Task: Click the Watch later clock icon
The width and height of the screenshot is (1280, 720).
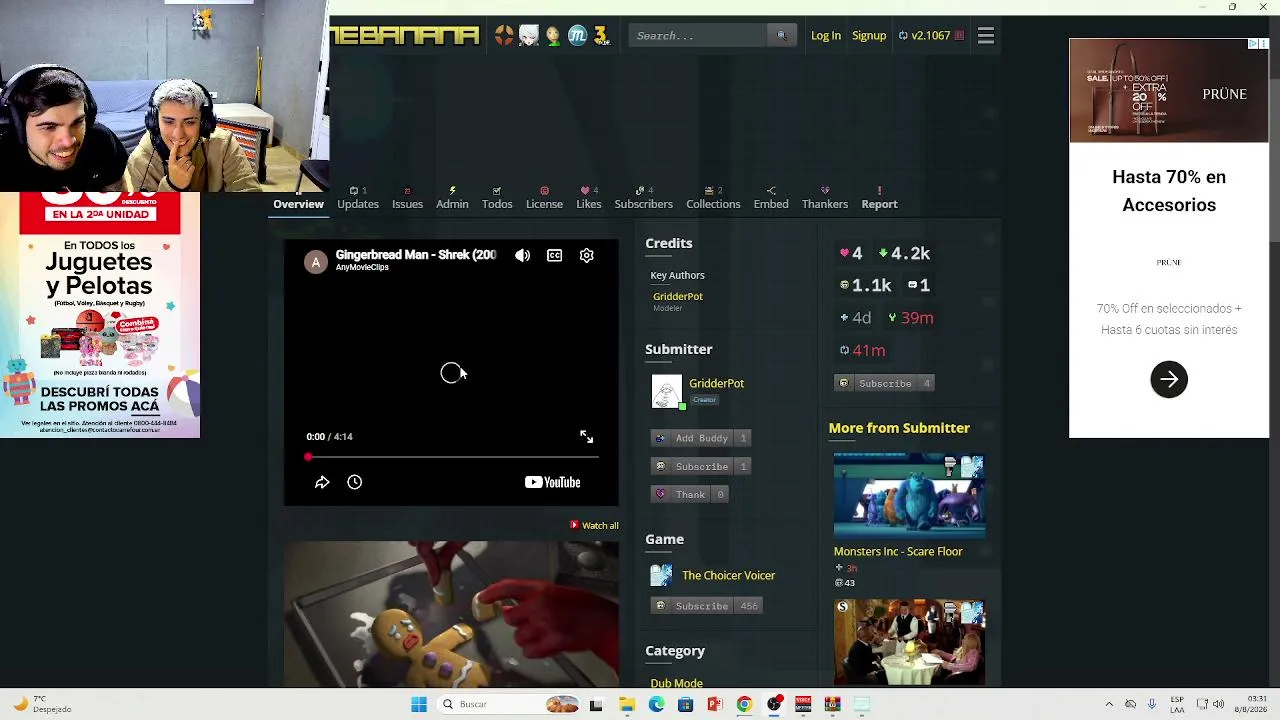Action: 355,482
